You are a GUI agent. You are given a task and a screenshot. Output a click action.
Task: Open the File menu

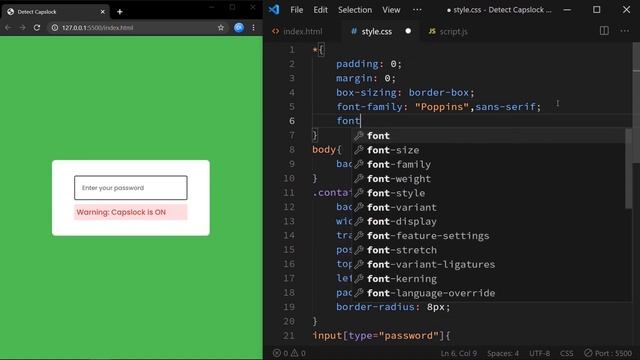click(x=297, y=10)
